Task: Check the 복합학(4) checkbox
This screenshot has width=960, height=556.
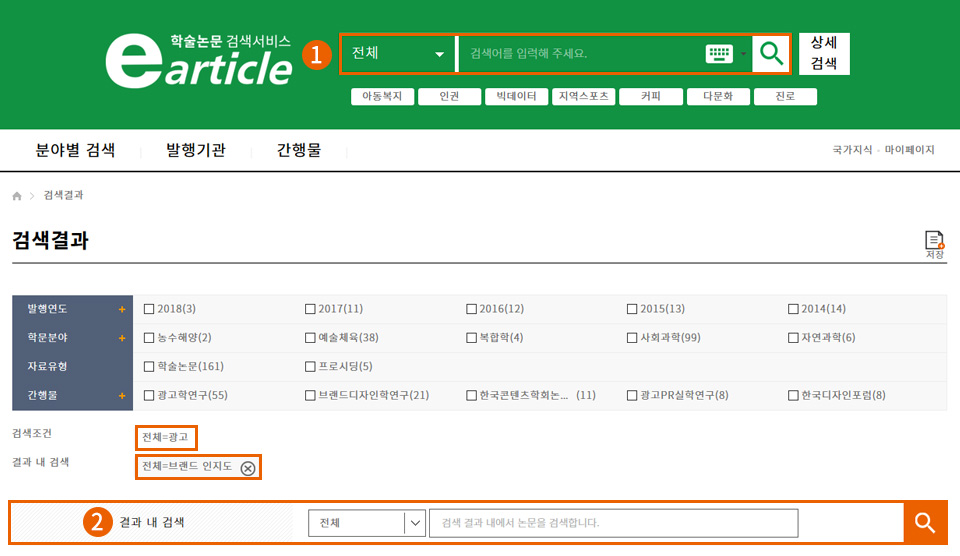Action: click(471, 338)
